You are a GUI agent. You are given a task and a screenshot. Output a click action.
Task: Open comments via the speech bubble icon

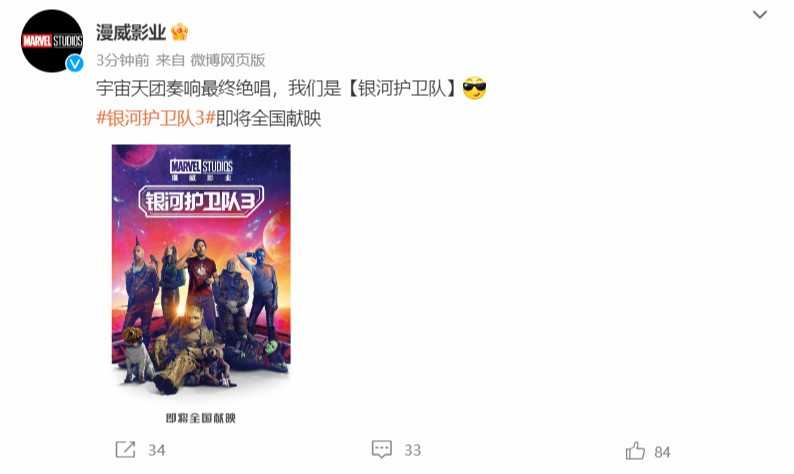tap(381, 449)
